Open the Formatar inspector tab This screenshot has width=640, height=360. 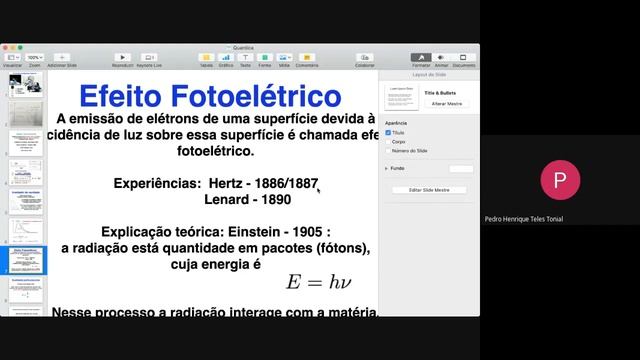(421, 58)
